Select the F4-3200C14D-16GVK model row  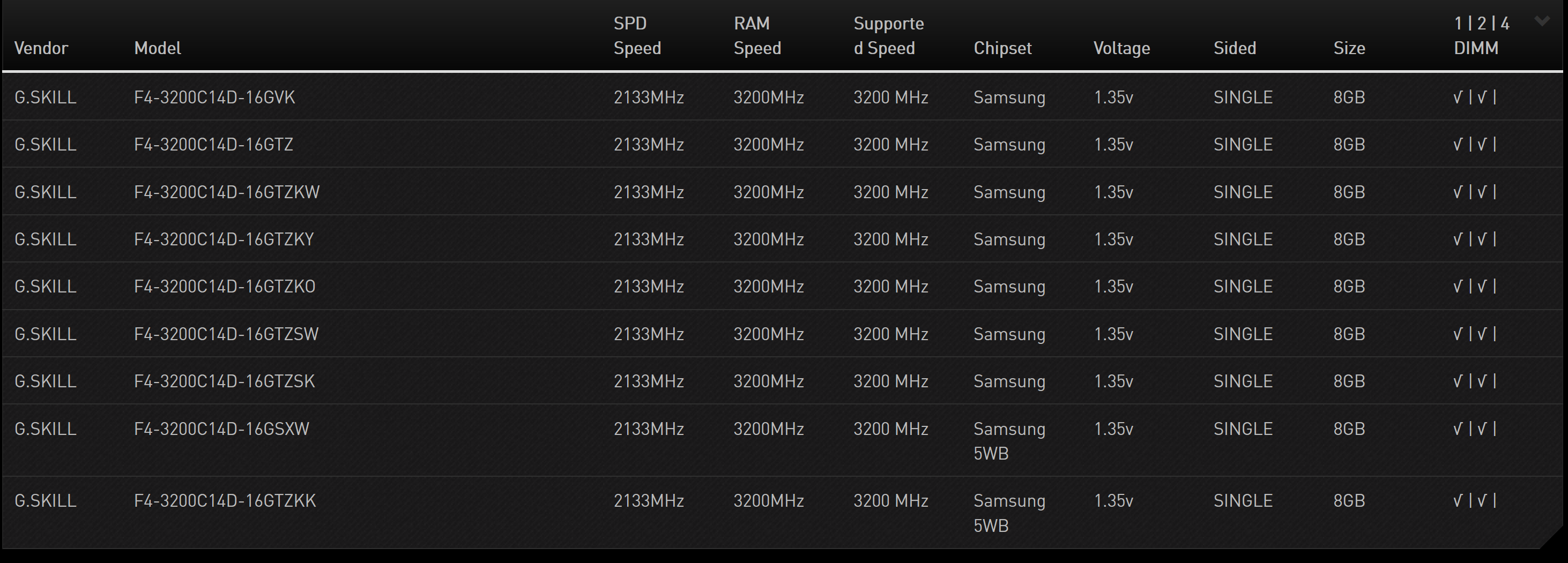(214, 97)
